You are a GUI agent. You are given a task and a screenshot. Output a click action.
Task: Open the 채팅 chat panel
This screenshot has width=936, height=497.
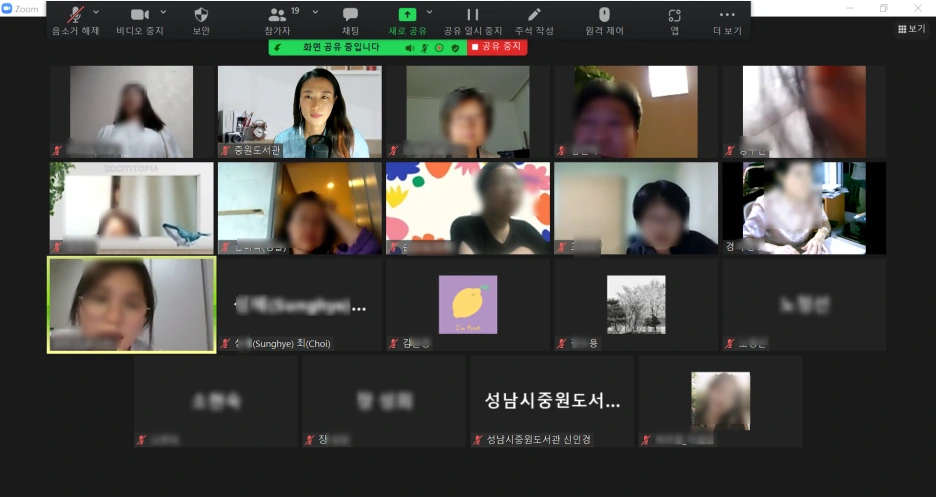point(350,21)
